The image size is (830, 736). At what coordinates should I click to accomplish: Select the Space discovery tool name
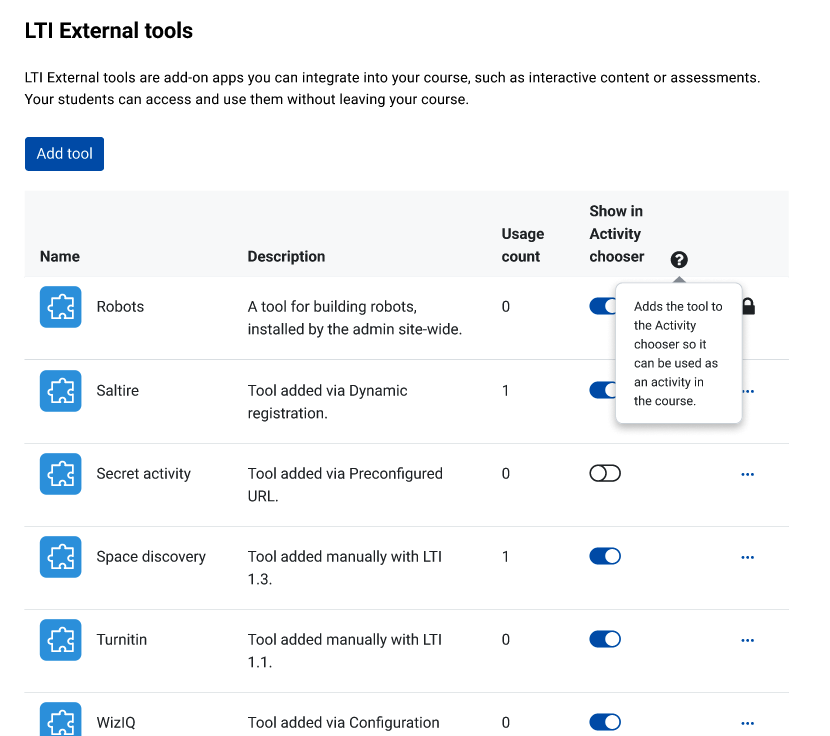[151, 557]
